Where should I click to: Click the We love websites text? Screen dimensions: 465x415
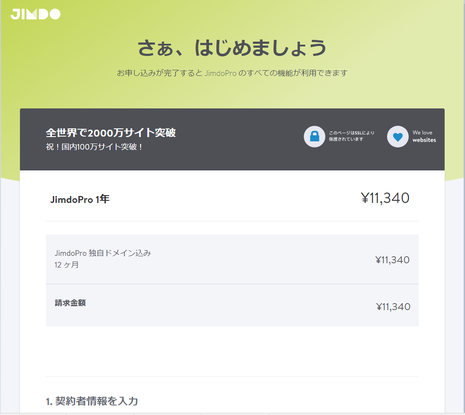click(424, 136)
